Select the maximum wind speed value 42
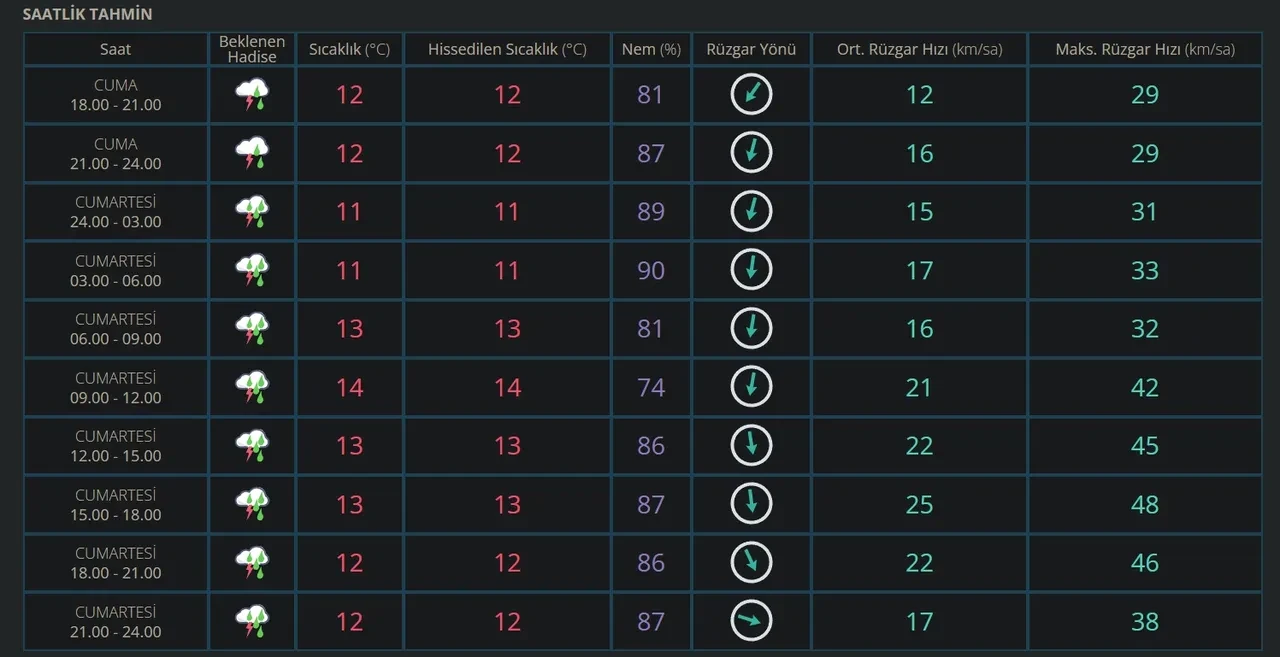 coord(1145,388)
